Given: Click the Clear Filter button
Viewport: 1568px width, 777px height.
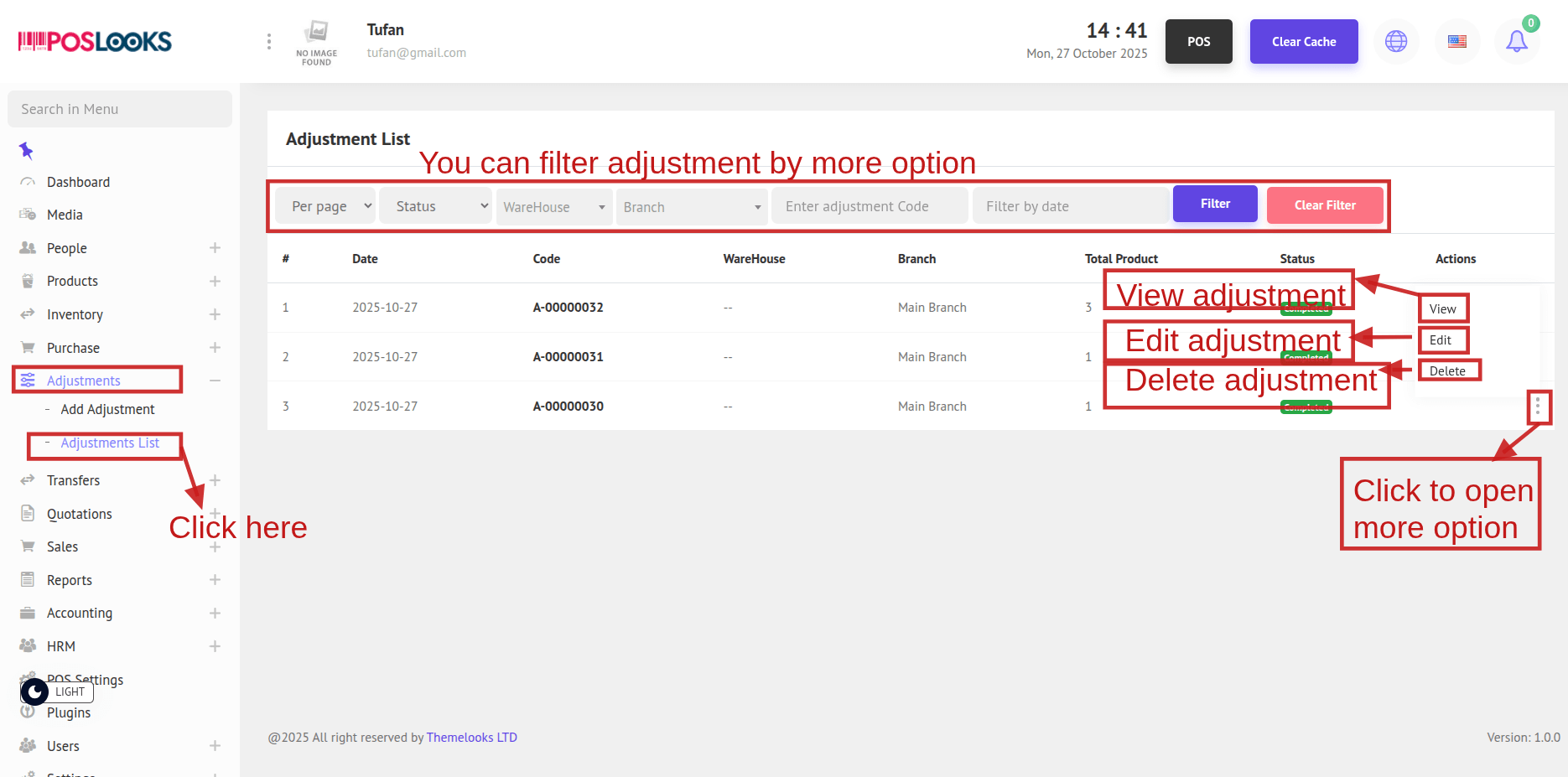Looking at the screenshot, I should (1324, 205).
